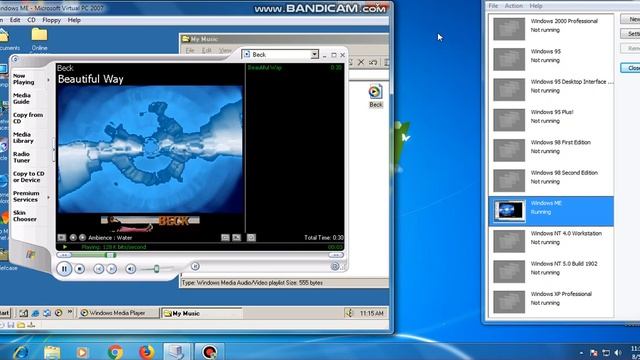
Task: Switch to Windows Media Player taskbar button
Action: pyautogui.click(x=118, y=313)
